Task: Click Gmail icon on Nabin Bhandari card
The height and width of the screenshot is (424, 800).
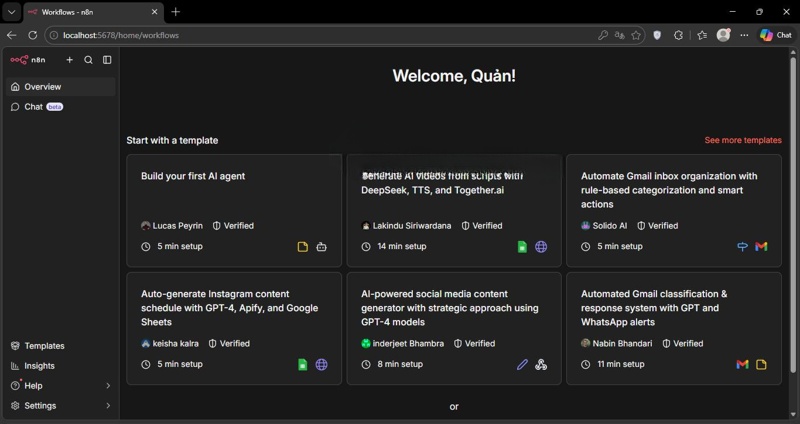Action: 742,364
